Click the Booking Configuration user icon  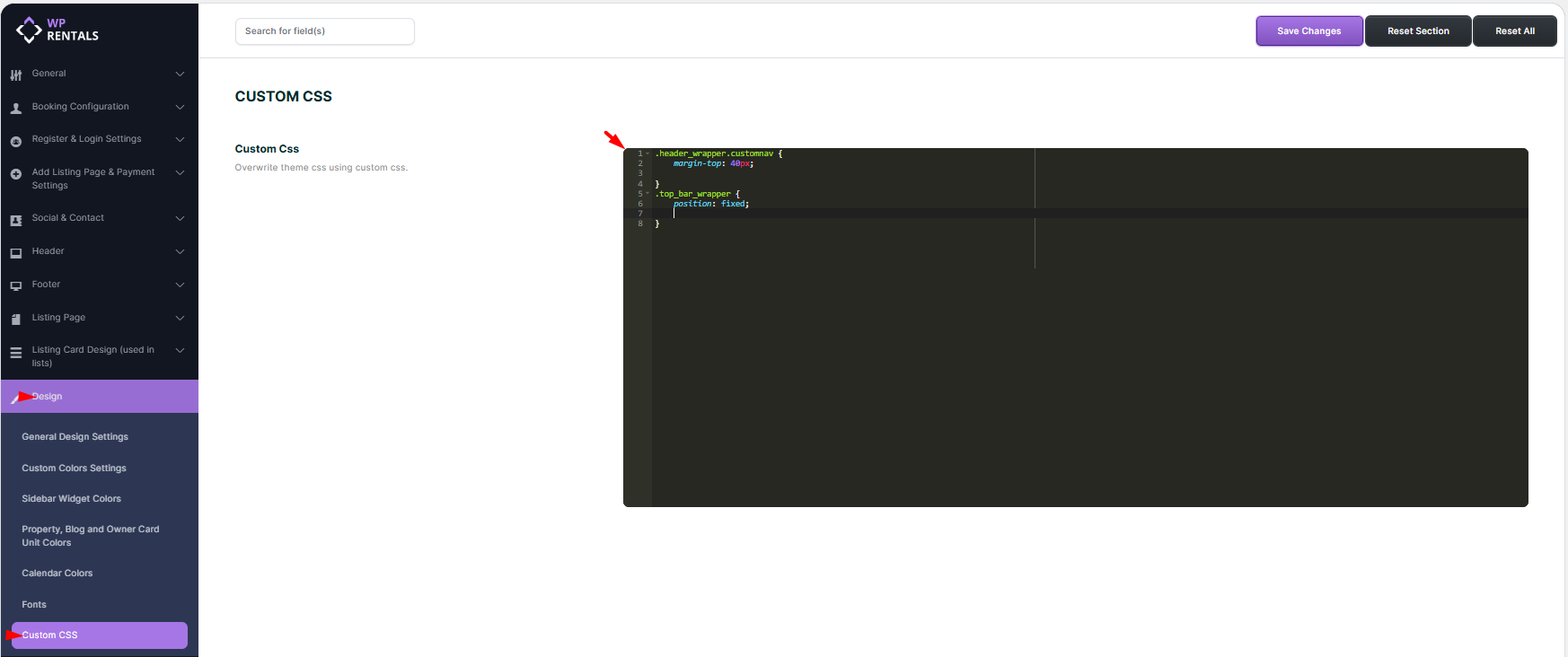point(16,108)
